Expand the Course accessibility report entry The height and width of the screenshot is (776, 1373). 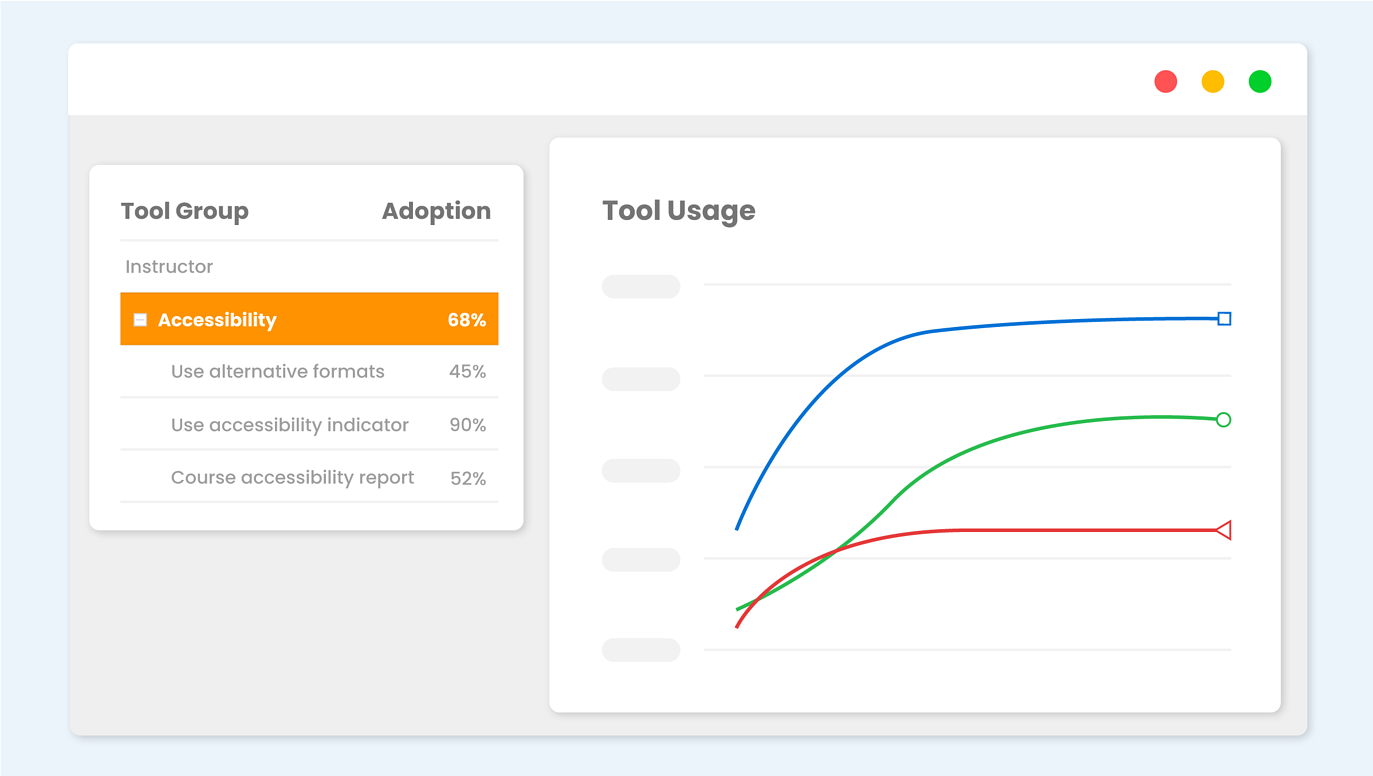click(x=292, y=477)
